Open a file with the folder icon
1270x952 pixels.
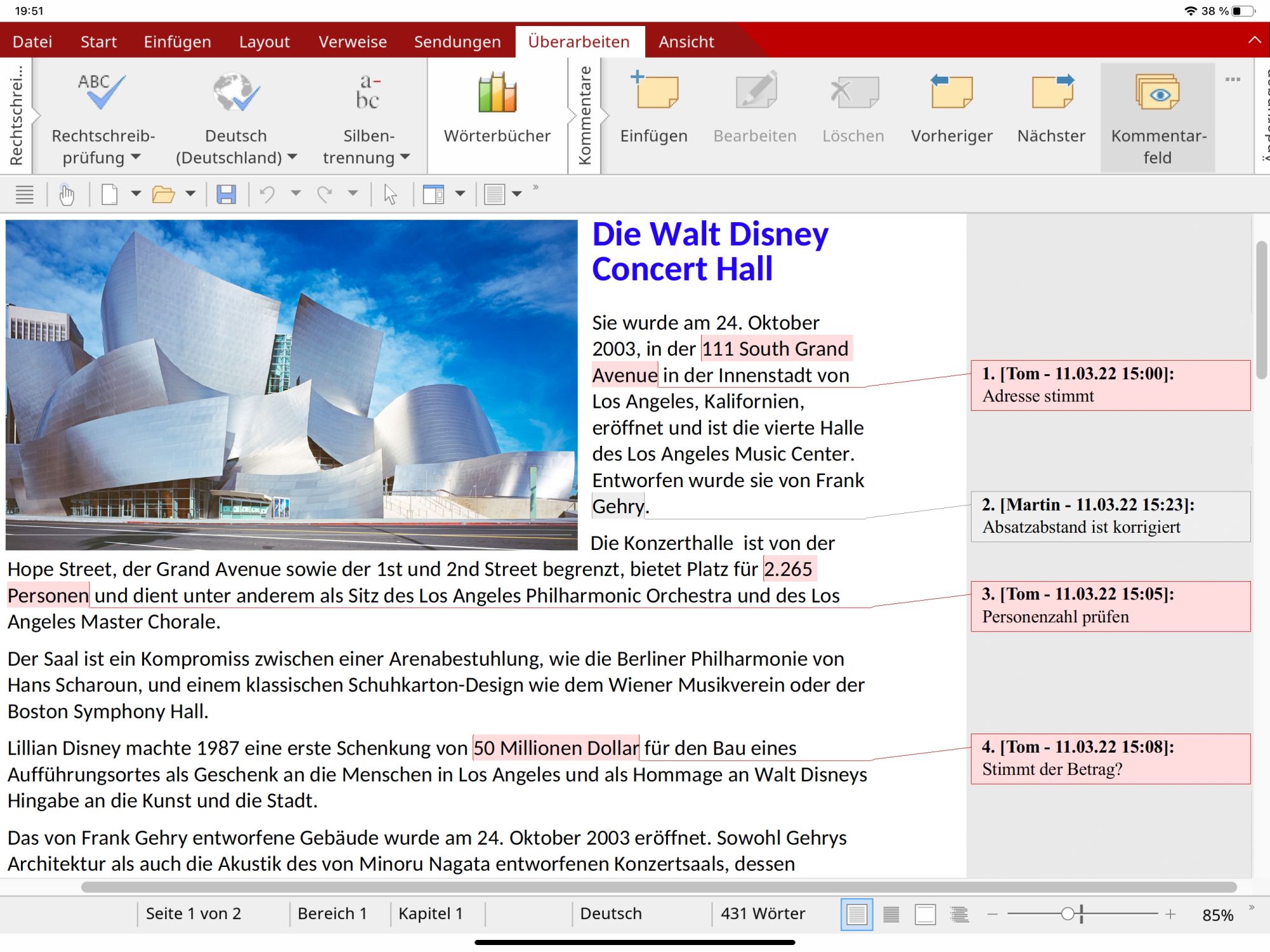163,194
